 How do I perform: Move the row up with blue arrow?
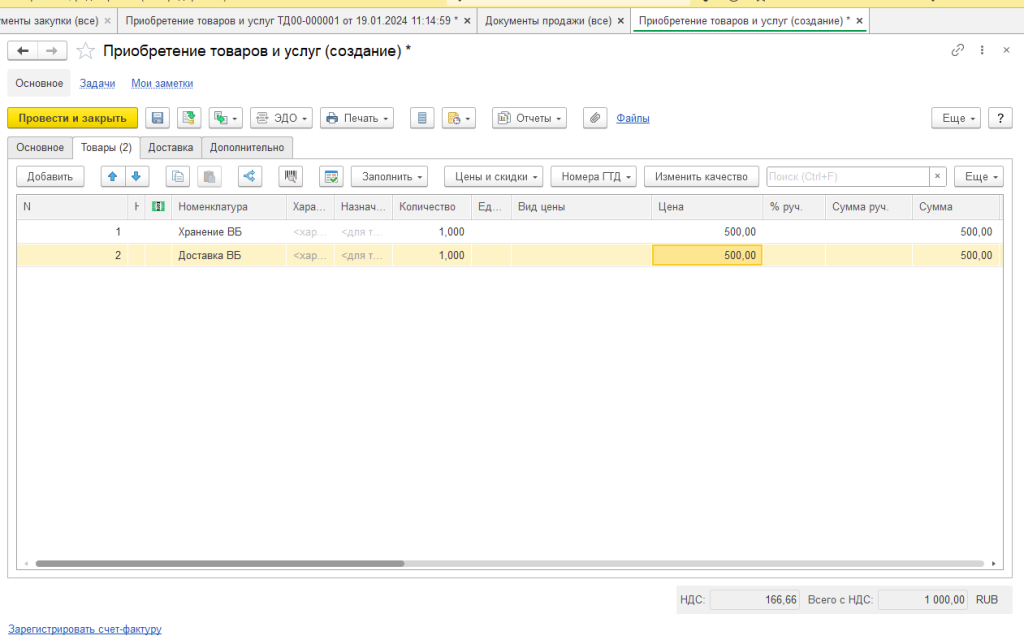click(113, 176)
